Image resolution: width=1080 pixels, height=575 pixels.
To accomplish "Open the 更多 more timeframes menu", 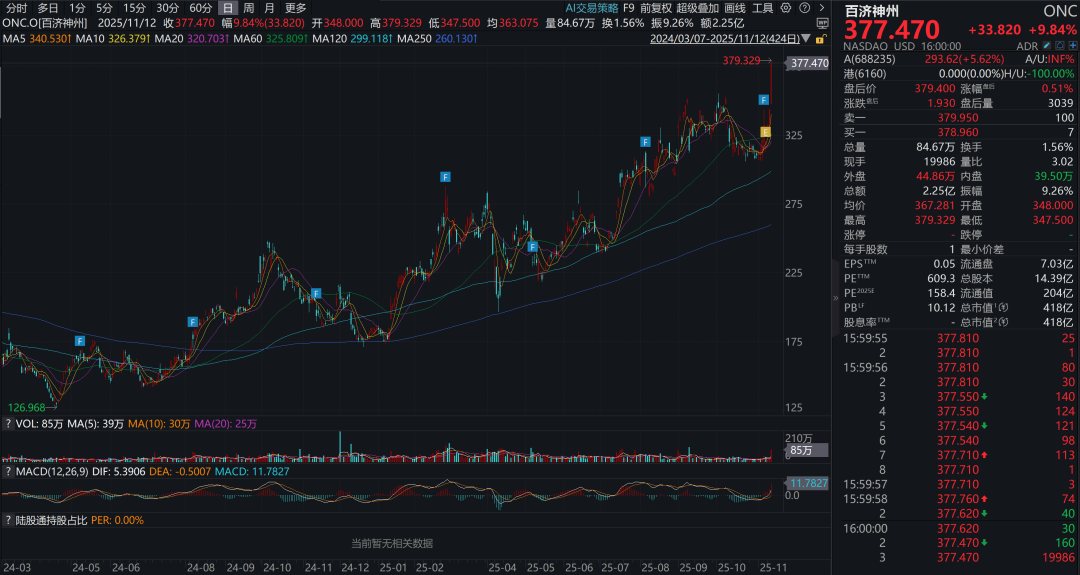I will tap(295, 8).
